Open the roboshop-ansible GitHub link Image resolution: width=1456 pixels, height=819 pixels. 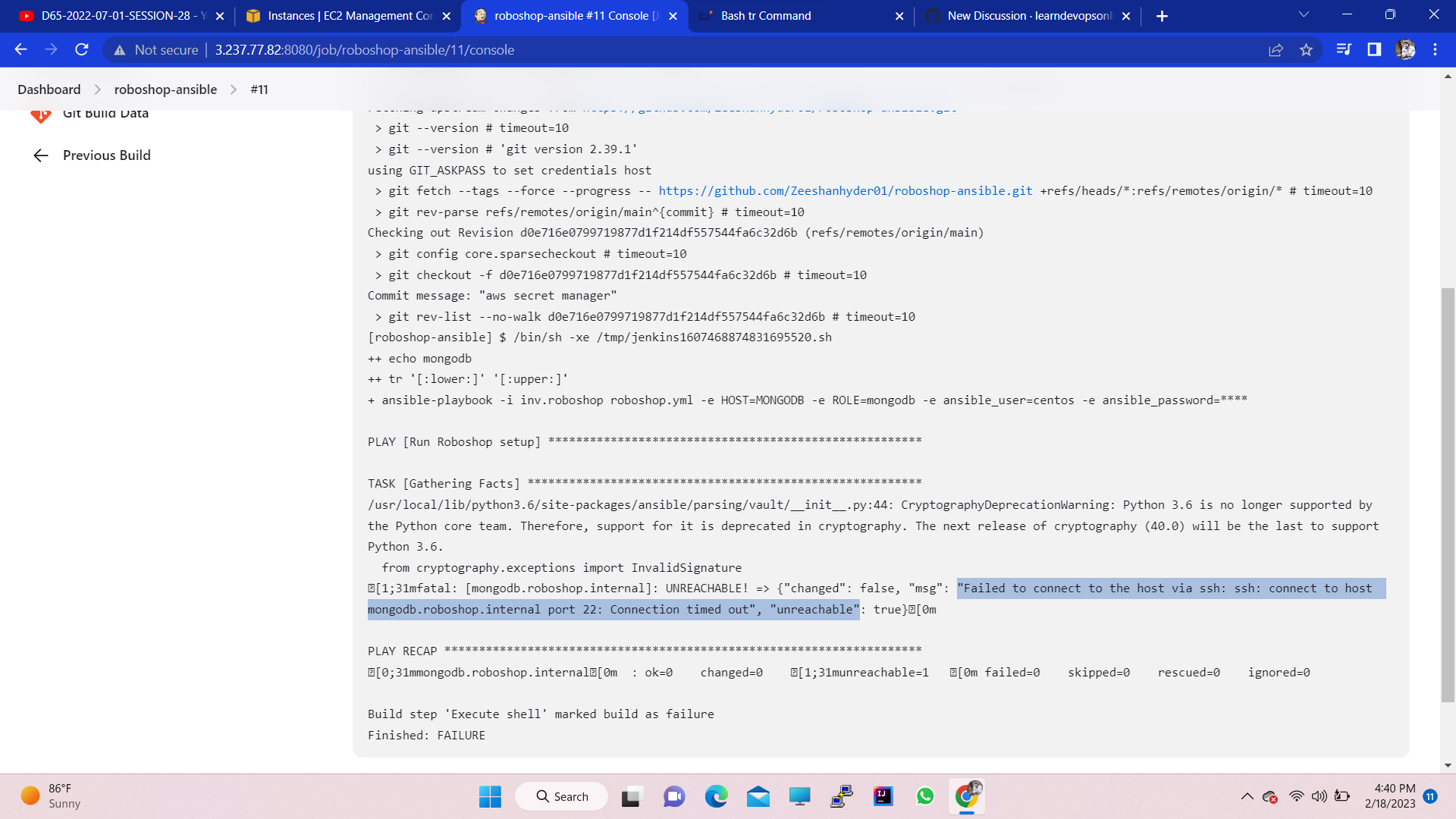(x=846, y=190)
